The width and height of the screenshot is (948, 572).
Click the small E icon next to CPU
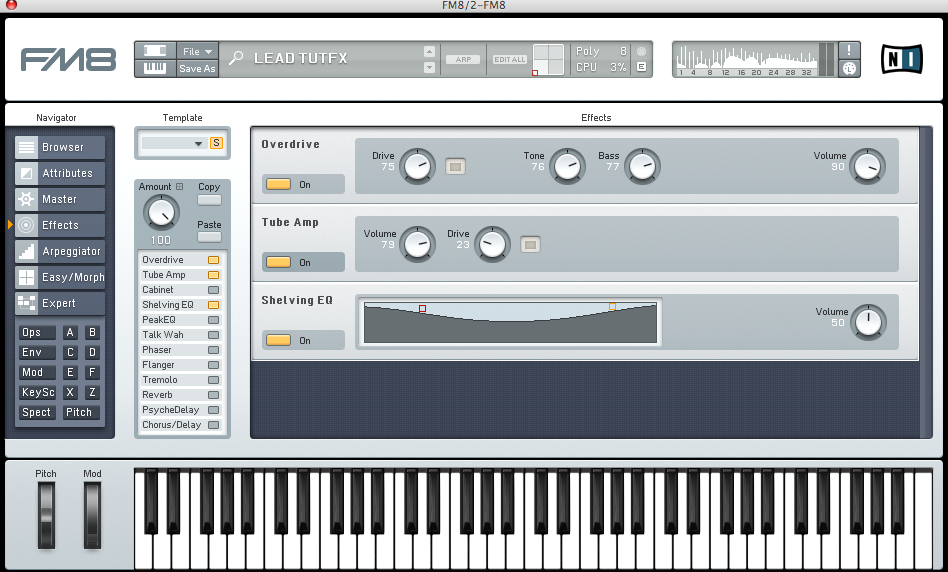point(641,67)
